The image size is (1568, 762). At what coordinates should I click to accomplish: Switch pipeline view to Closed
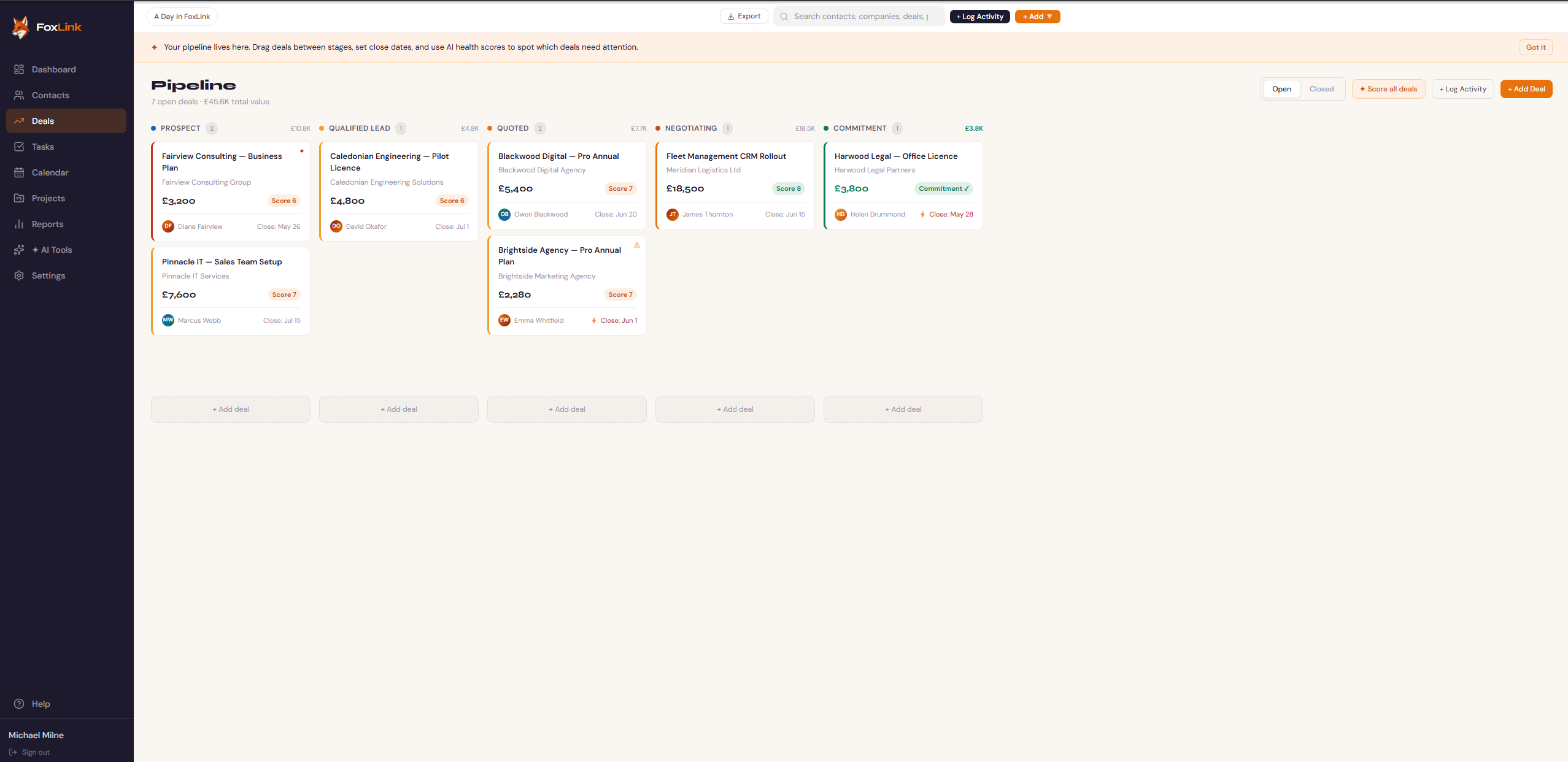pyautogui.click(x=1321, y=89)
